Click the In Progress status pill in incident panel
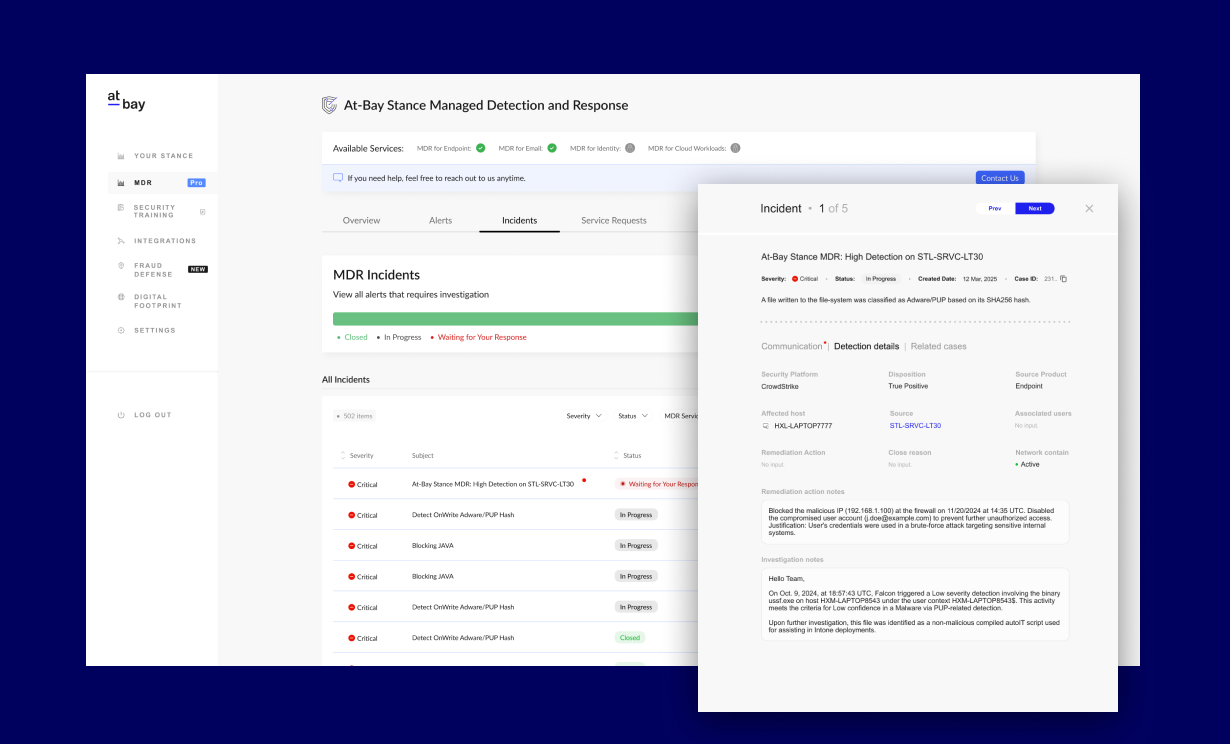 click(881, 279)
